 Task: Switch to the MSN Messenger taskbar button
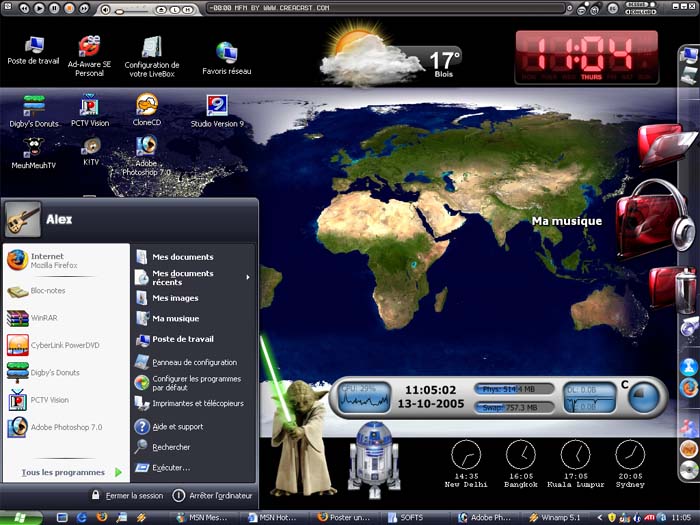coord(202,518)
